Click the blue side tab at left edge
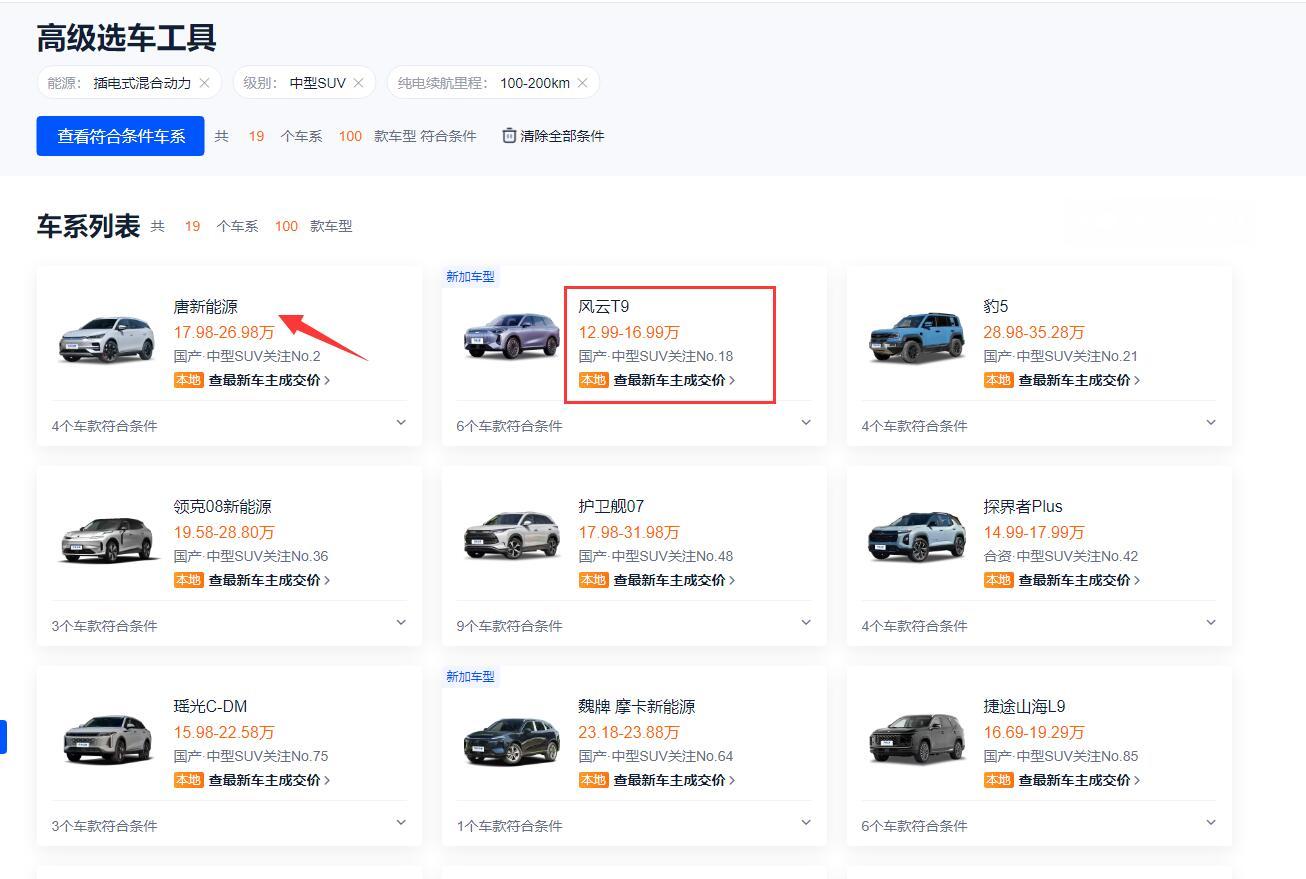 click(3, 737)
